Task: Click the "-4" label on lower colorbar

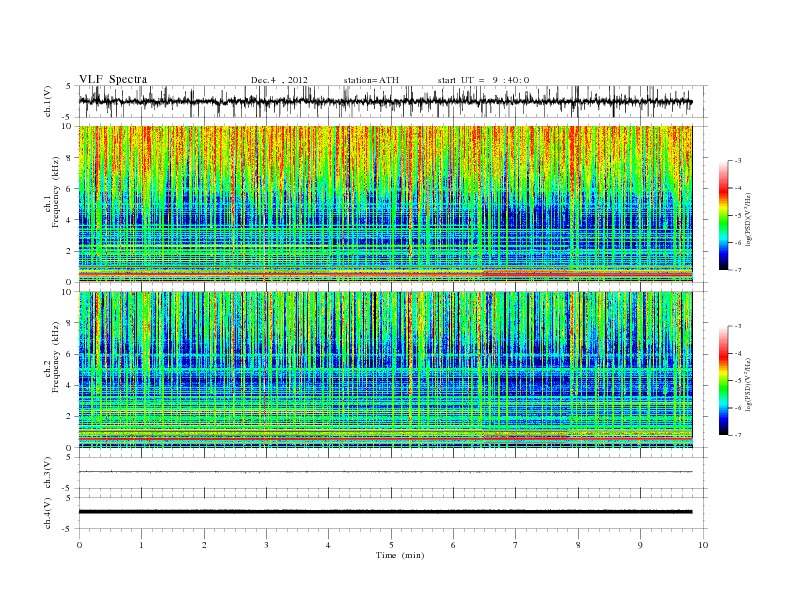Action: 737,353
